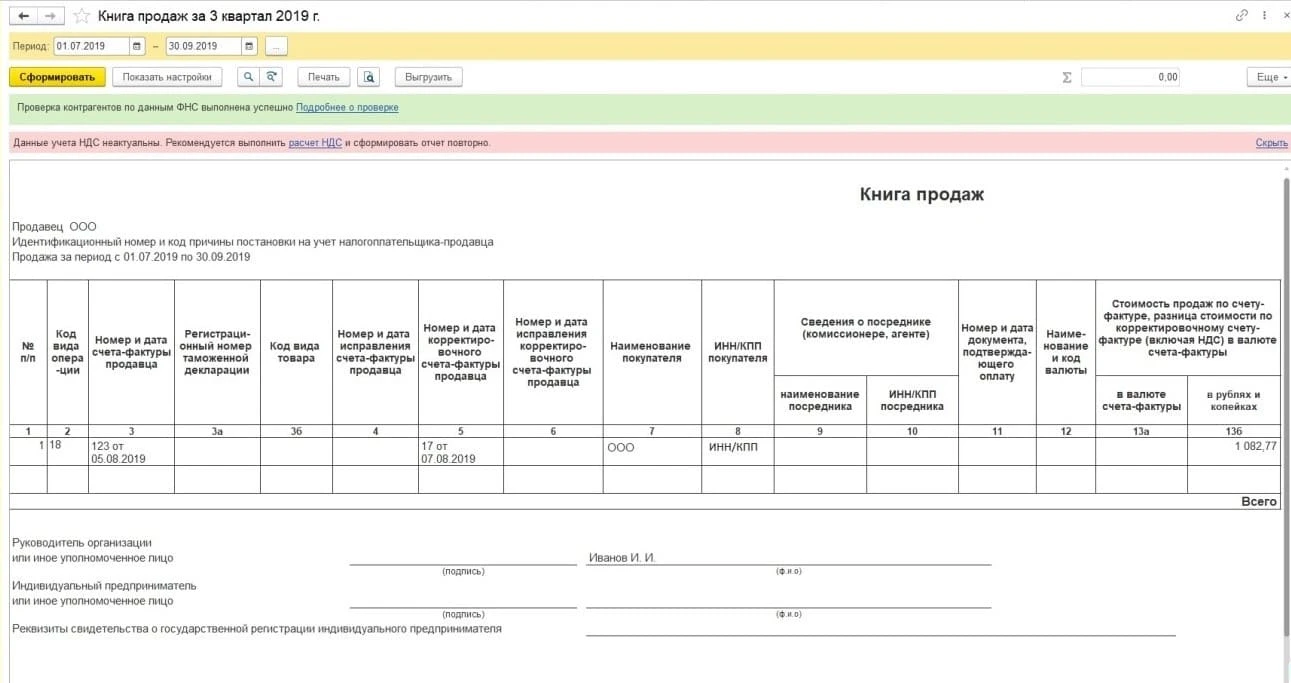Open the three-dots menu in the corner
1291x683 pixels.
point(1263,15)
